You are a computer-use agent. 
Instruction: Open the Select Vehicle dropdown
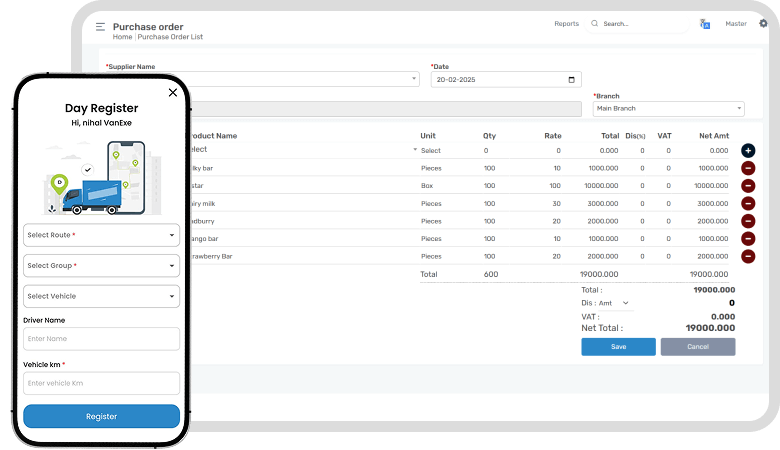coord(101,296)
